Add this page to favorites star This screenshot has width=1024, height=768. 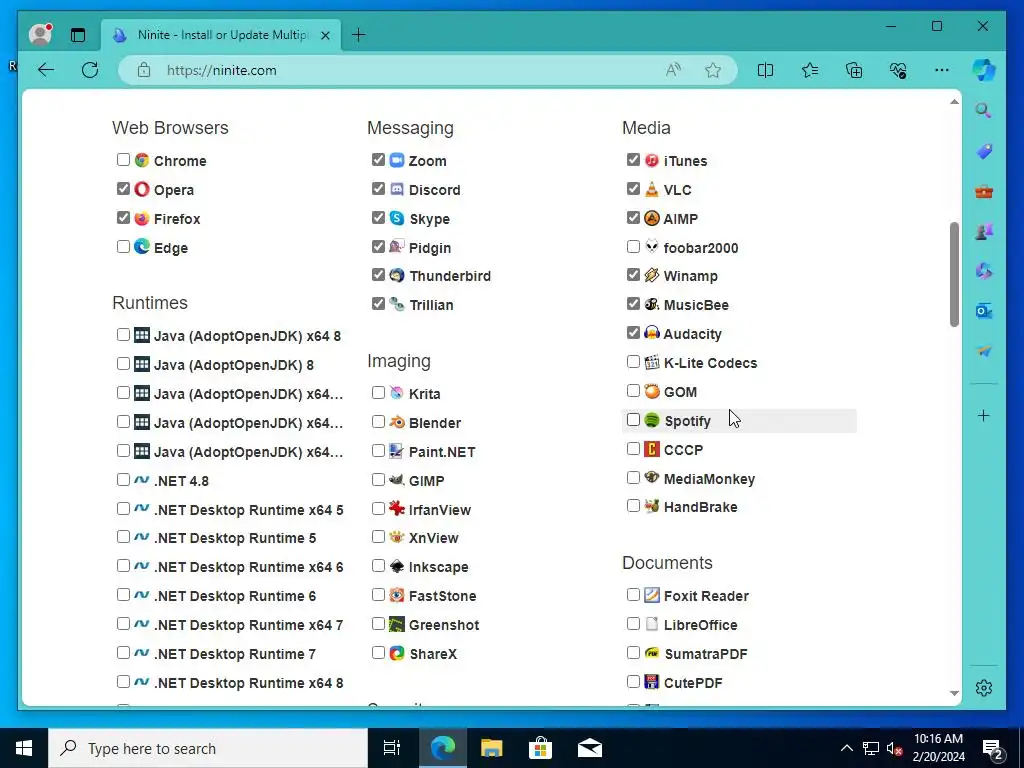tap(712, 70)
